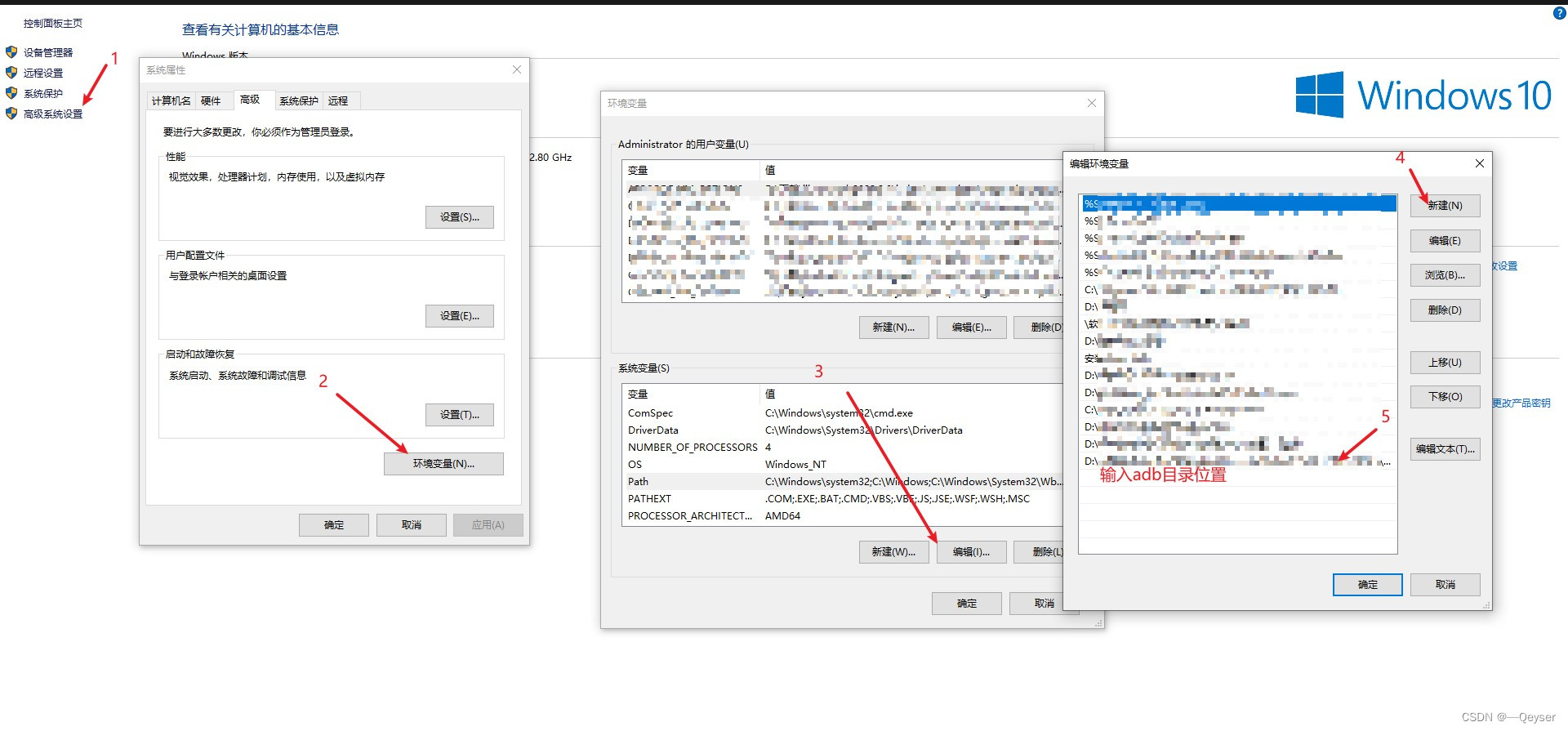Screen dimensions: 1568x731
Task: Open performance 设置(S)... button
Action: click(460, 217)
